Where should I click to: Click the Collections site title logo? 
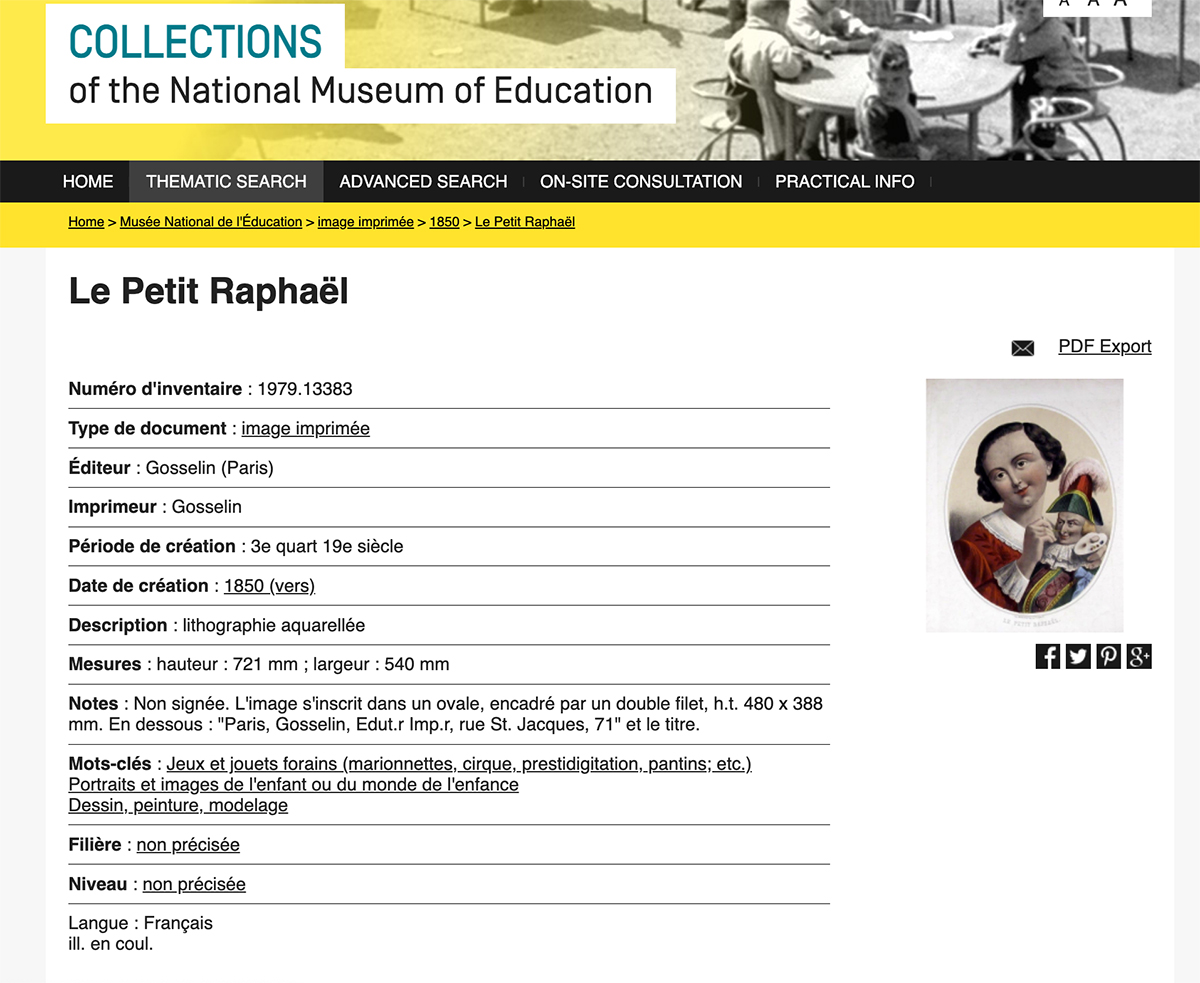click(x=196, y=42)
